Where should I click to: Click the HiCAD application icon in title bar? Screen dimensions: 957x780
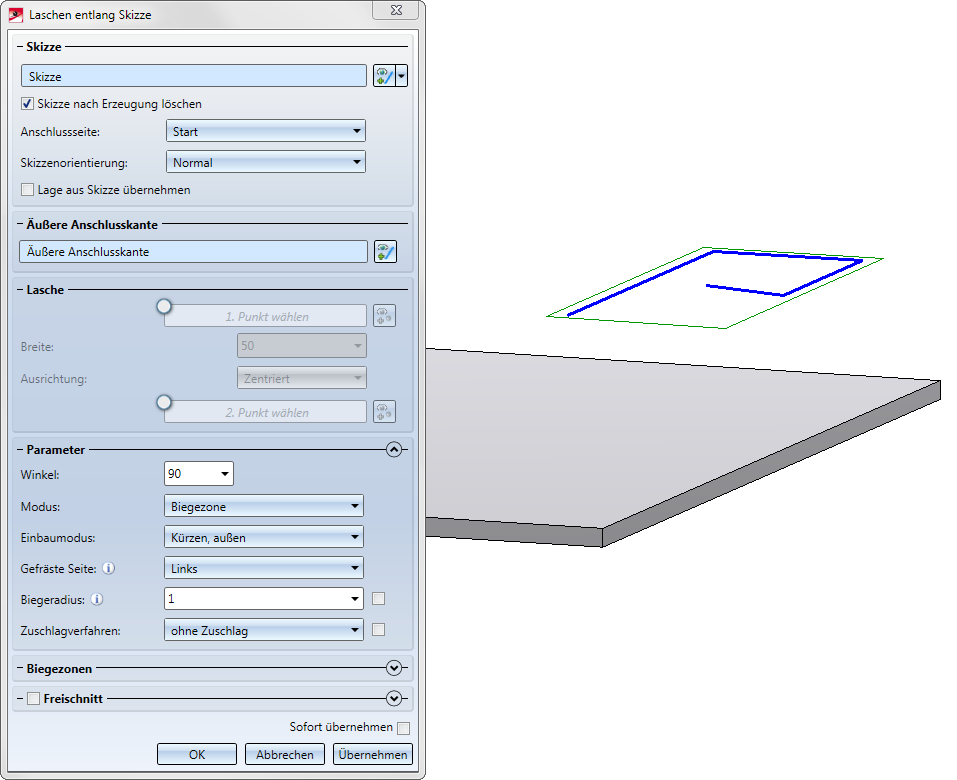[x=16, y=15]
